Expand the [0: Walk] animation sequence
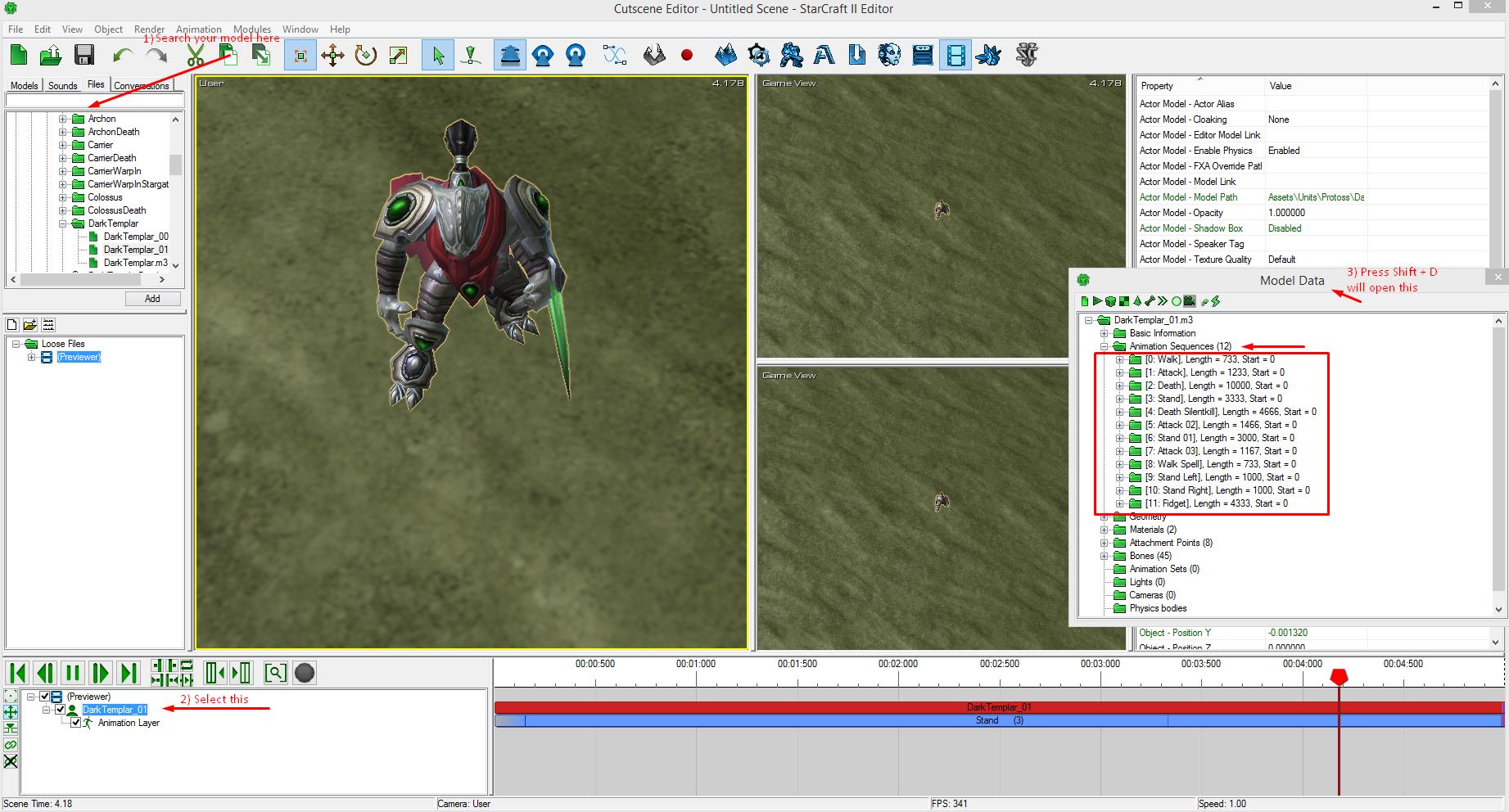 pyautogui.click(x=1120, y=359)
